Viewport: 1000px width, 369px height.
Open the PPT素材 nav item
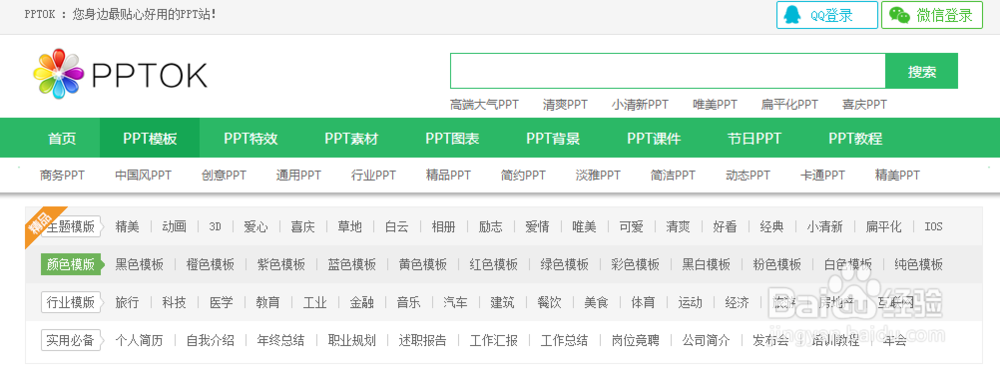click(351, 138)
